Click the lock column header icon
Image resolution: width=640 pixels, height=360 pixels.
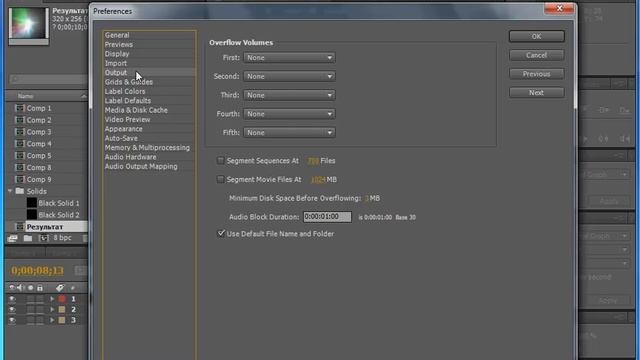pos(40,288)
